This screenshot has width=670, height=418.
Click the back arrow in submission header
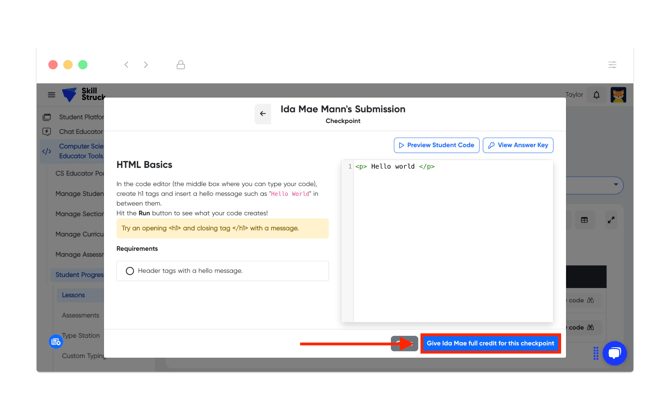click(263, 114)
